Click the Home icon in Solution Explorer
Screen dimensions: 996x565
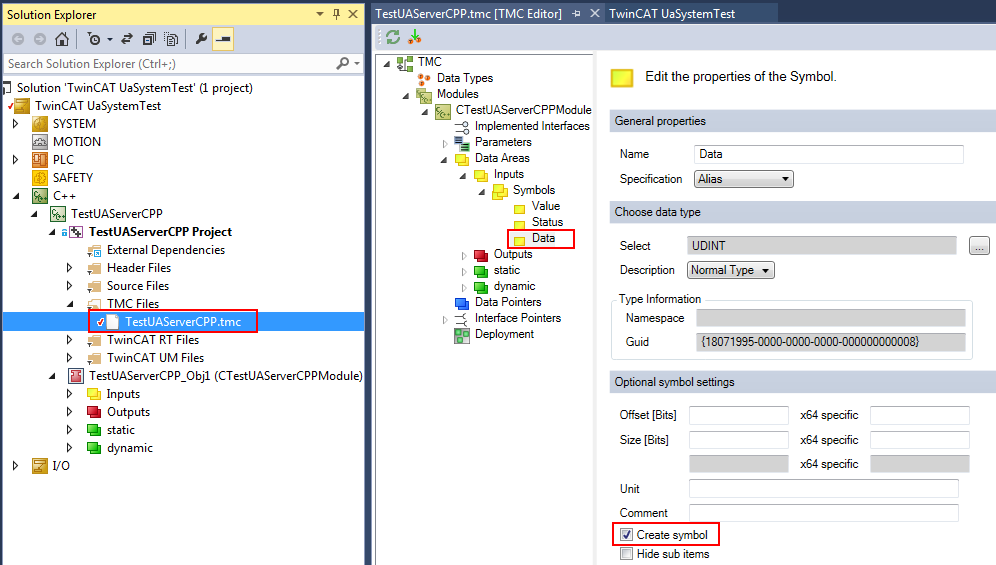[x=62, y=39]
